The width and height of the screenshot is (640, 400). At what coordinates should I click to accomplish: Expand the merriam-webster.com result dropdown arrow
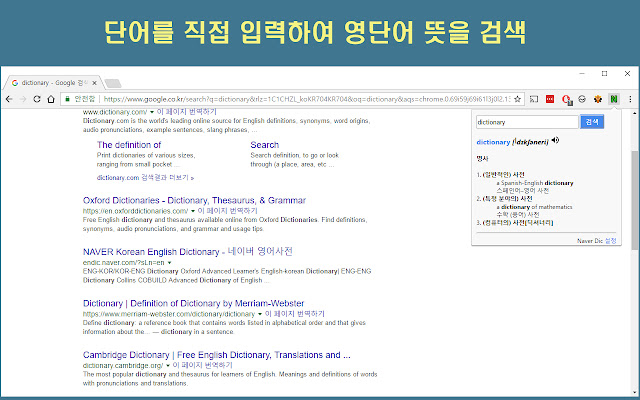coord(260,314)
